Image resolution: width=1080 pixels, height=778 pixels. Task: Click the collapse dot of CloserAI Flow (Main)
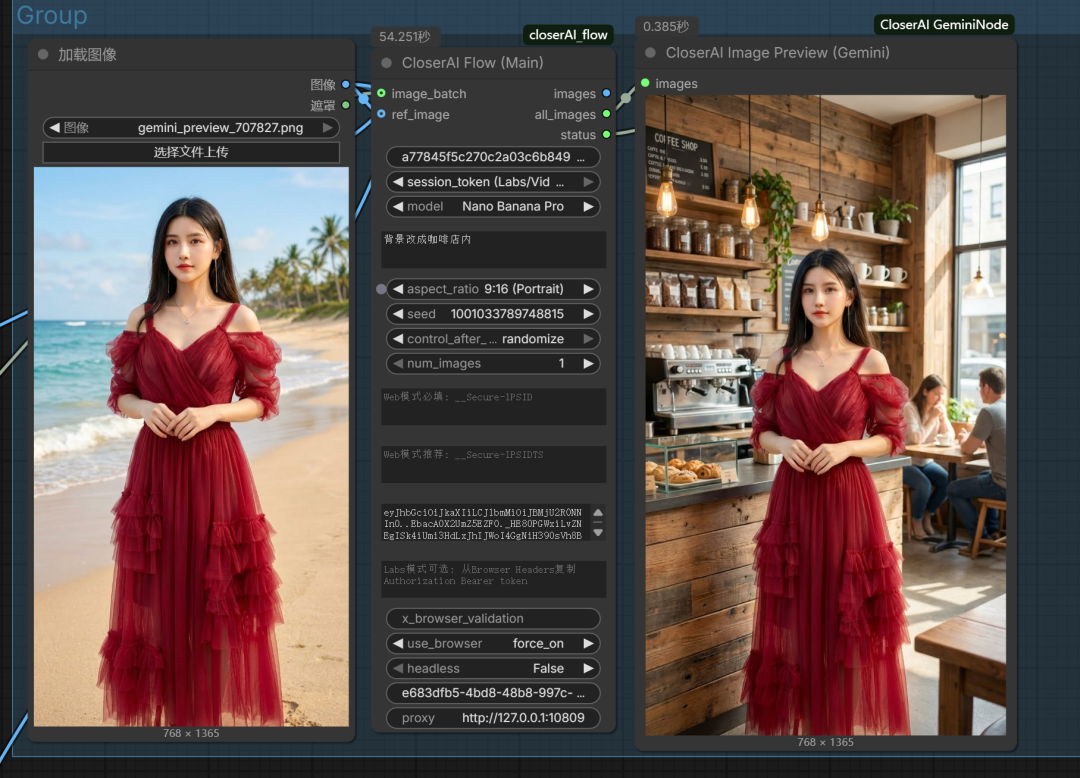[x=387, y=63]
